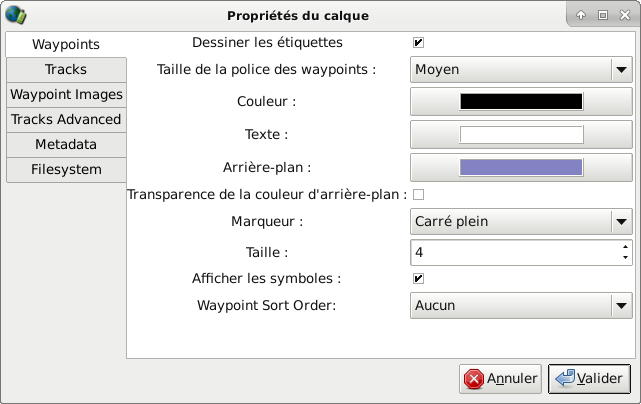Open the waypoint font size dropdown showing Moyen
Screen dimensions: 641x404
click(521, 70)
